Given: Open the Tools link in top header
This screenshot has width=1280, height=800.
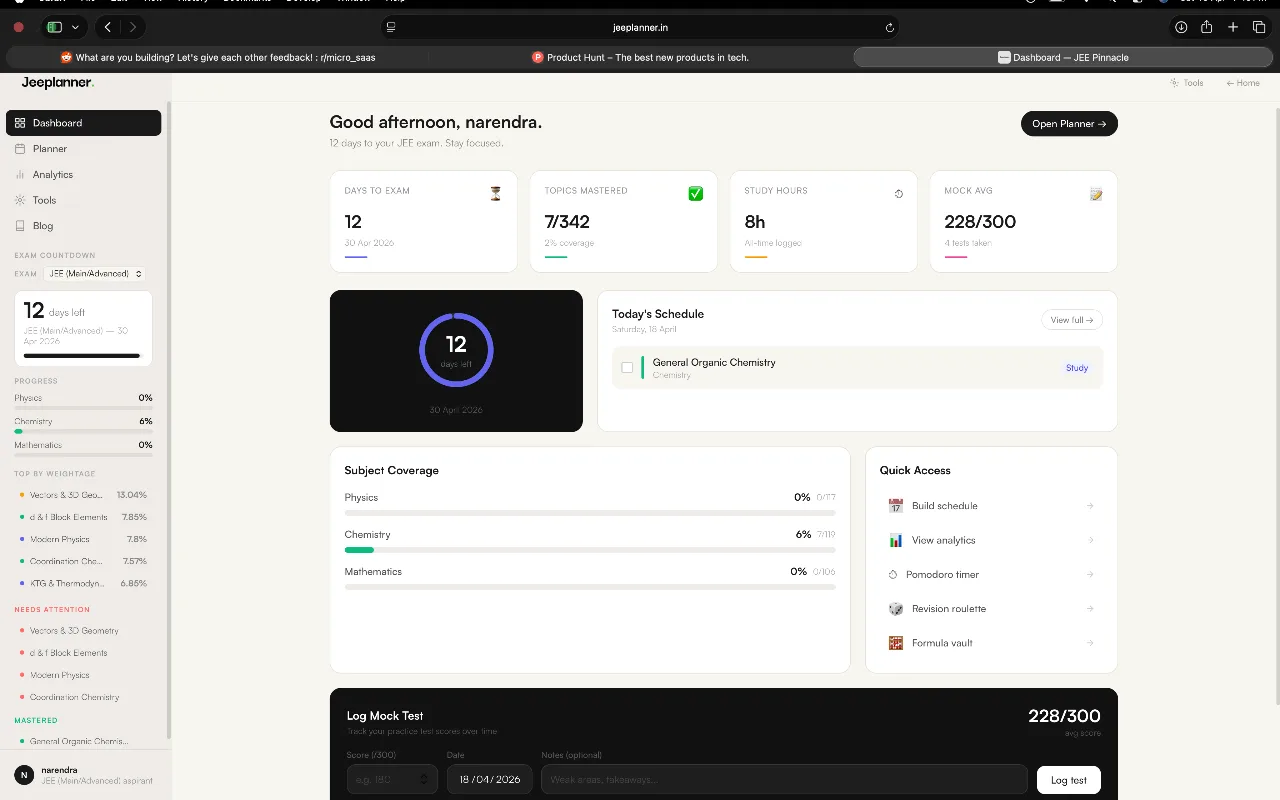Looking at the screenshot, I should (x=1187, y=83).
